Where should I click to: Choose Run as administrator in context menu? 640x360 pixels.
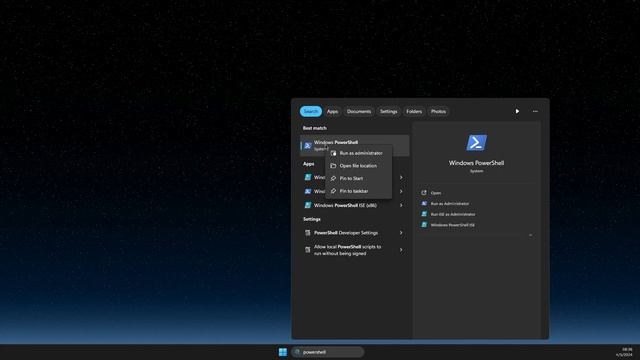tap(359, 153)
